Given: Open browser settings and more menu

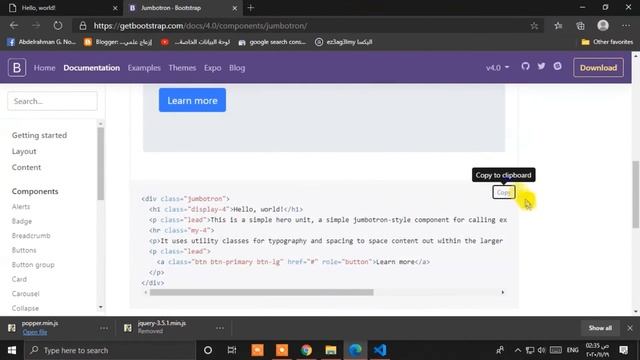Looking at the screenshot, I should point(626,26).
